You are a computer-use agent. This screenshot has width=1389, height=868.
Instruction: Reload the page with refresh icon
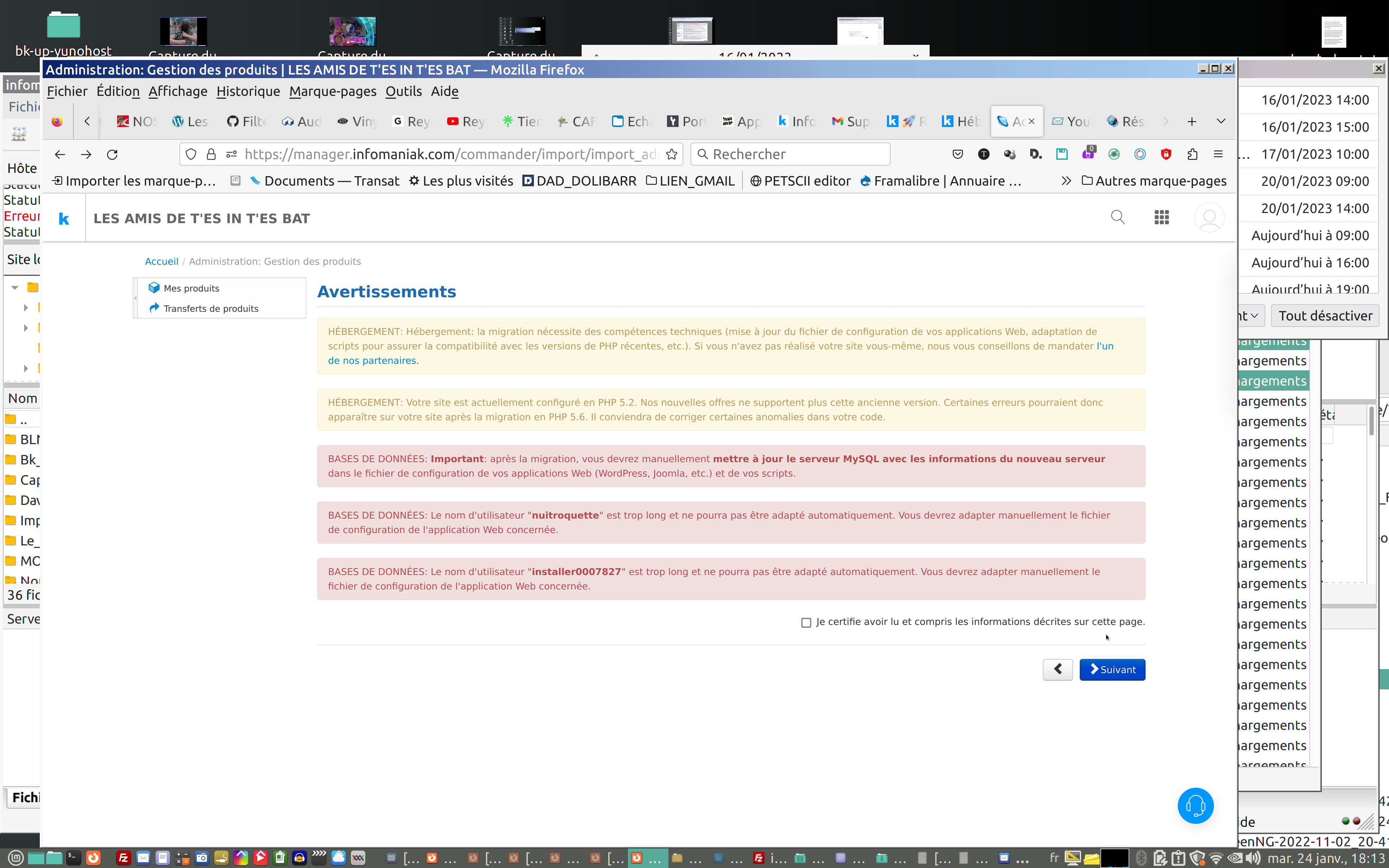coord(112,154)
